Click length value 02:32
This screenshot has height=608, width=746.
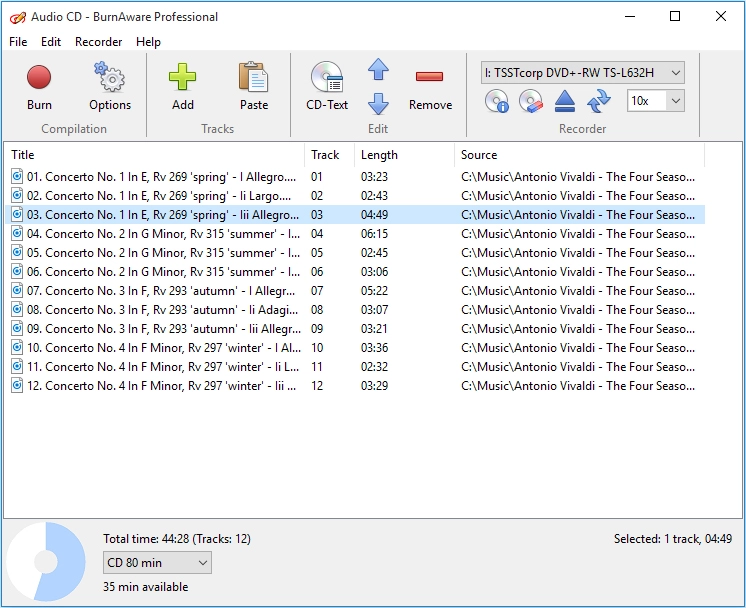pos(374,367)
